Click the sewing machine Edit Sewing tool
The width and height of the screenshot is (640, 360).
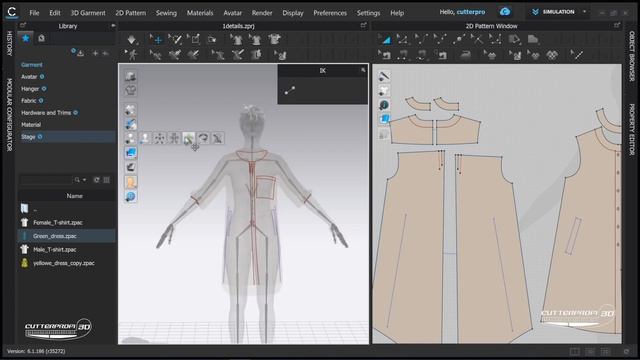pos(384,55)
